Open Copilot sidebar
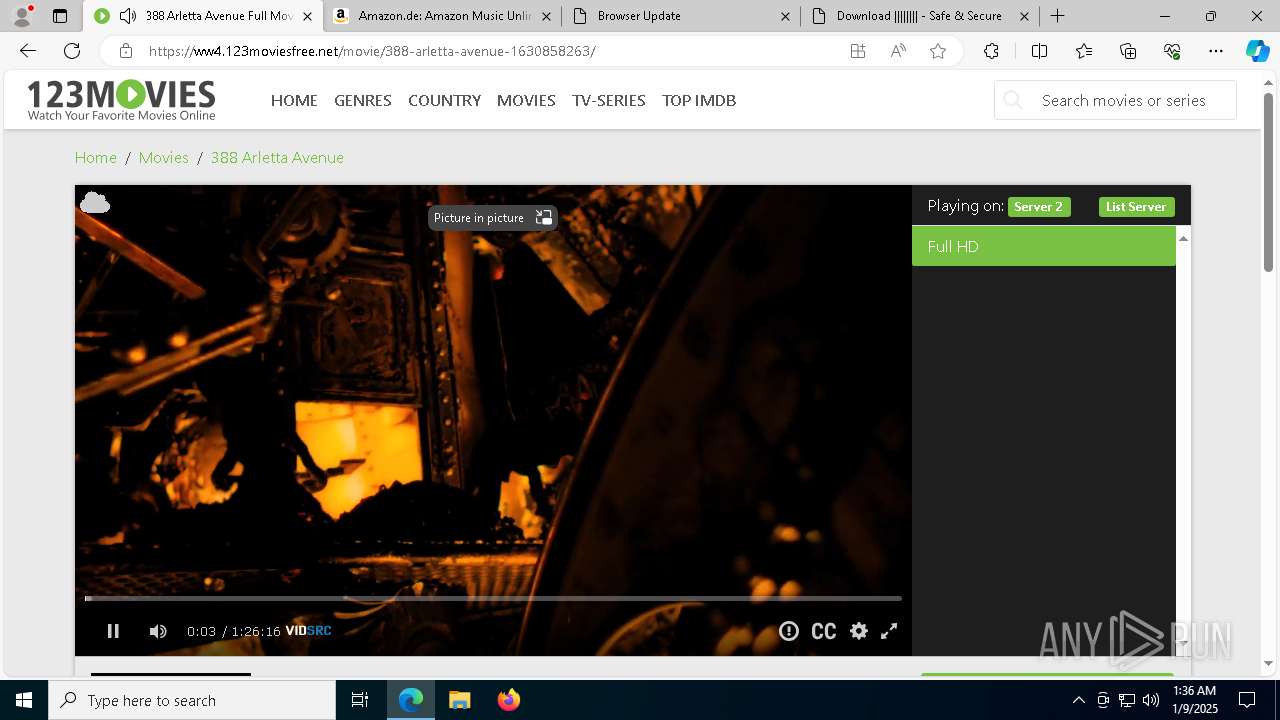1280x720 pixels. (x=1257, y=51)
